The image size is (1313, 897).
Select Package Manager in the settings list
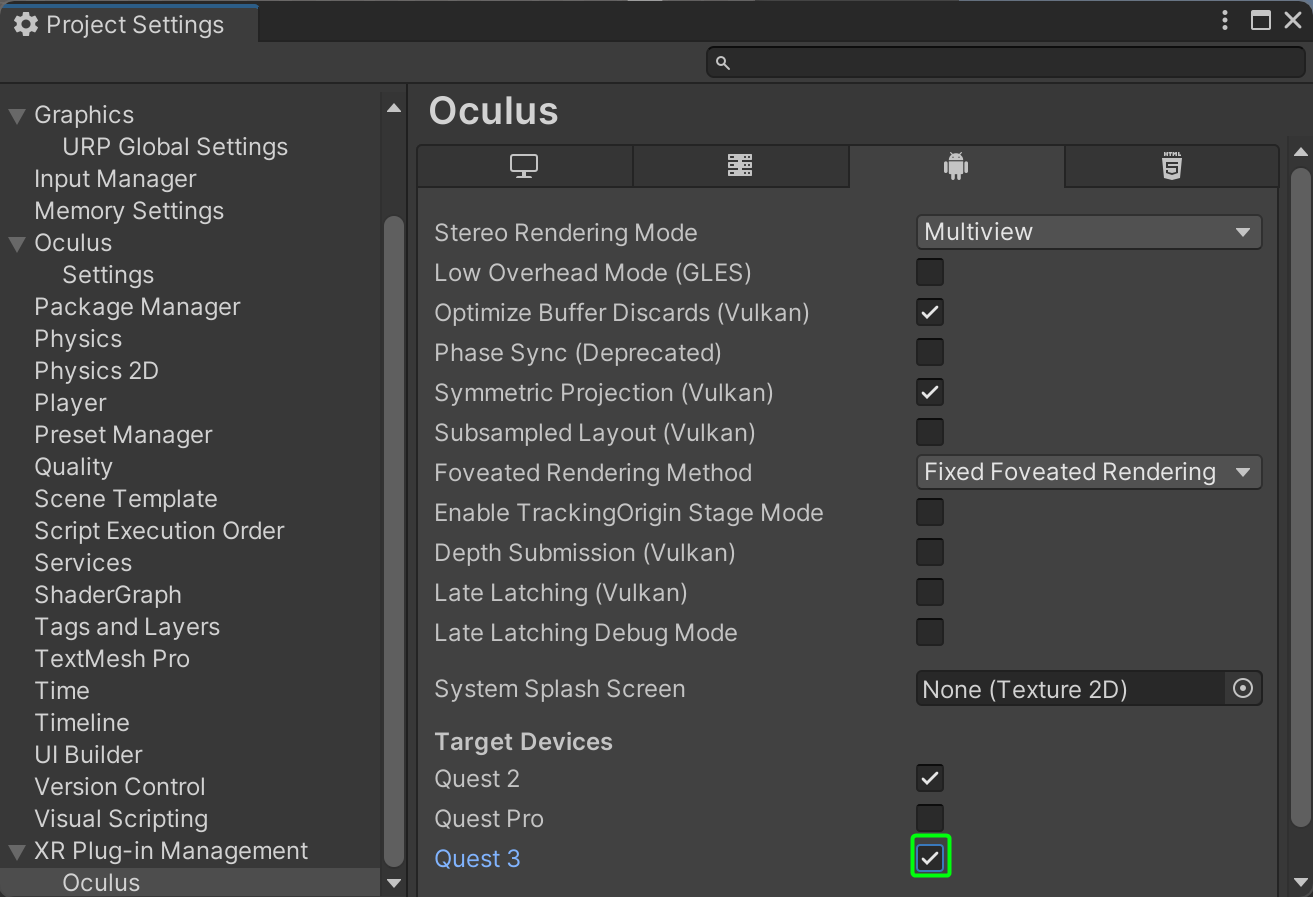137,307
